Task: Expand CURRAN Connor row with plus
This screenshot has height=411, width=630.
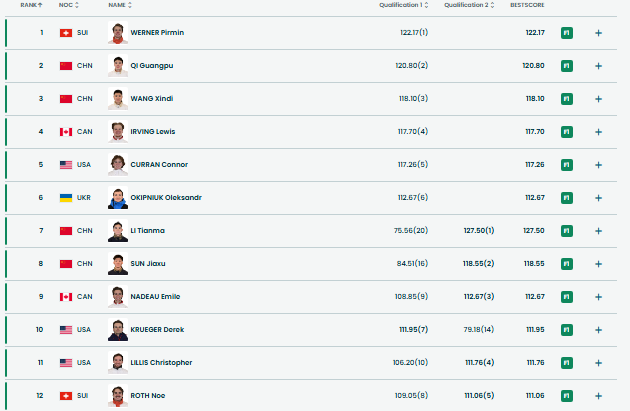Action: click(598, 165)
